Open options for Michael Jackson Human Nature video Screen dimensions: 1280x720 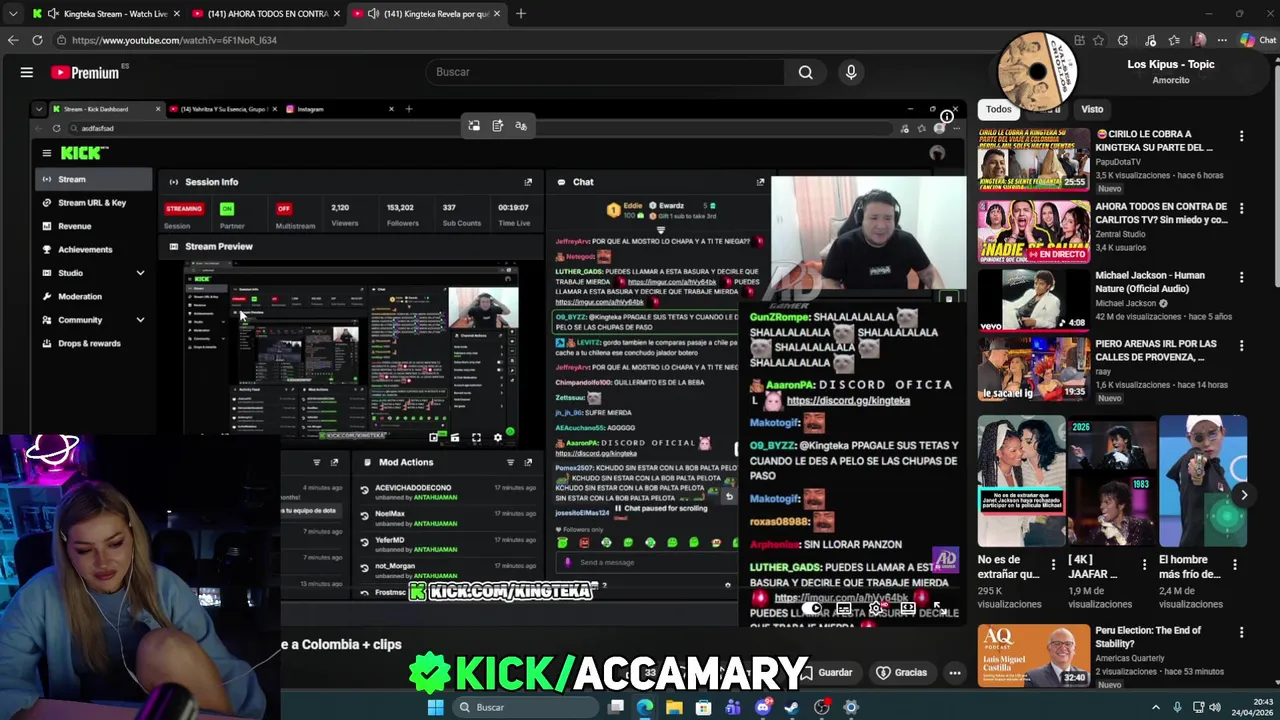1241,277
